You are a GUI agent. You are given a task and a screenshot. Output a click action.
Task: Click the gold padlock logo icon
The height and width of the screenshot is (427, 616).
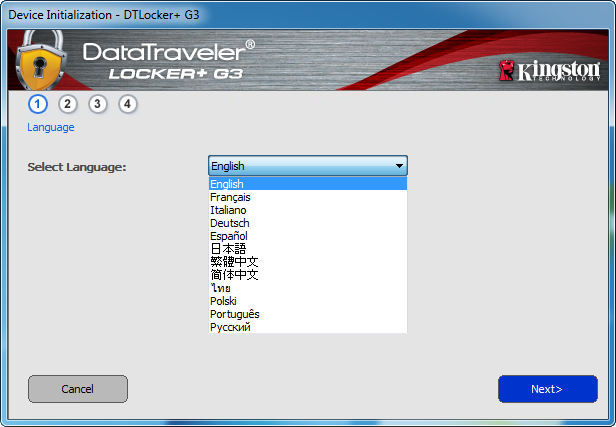click(40, 60)
